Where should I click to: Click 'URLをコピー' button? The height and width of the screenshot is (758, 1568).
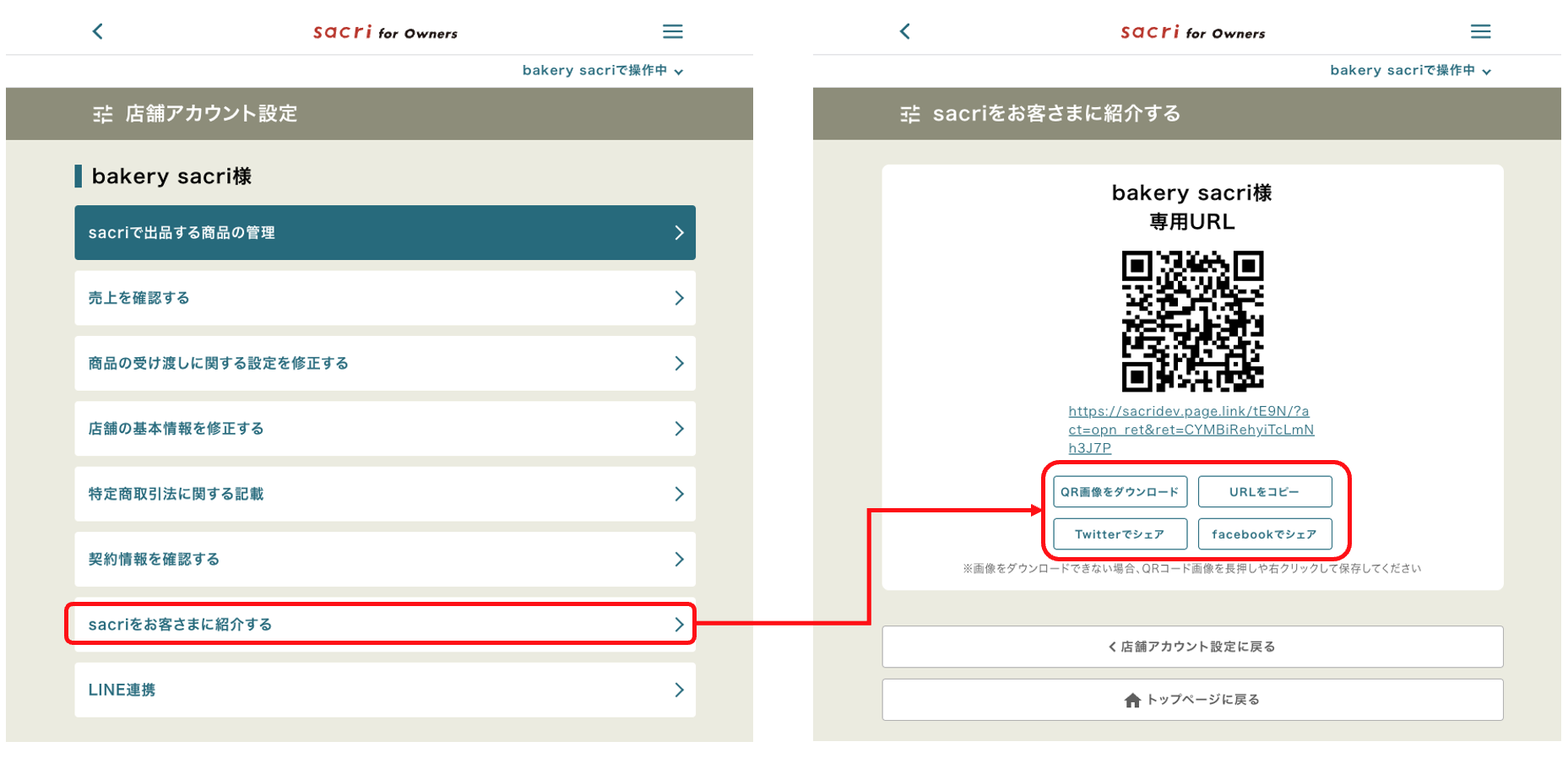(x=1264, y=491)
